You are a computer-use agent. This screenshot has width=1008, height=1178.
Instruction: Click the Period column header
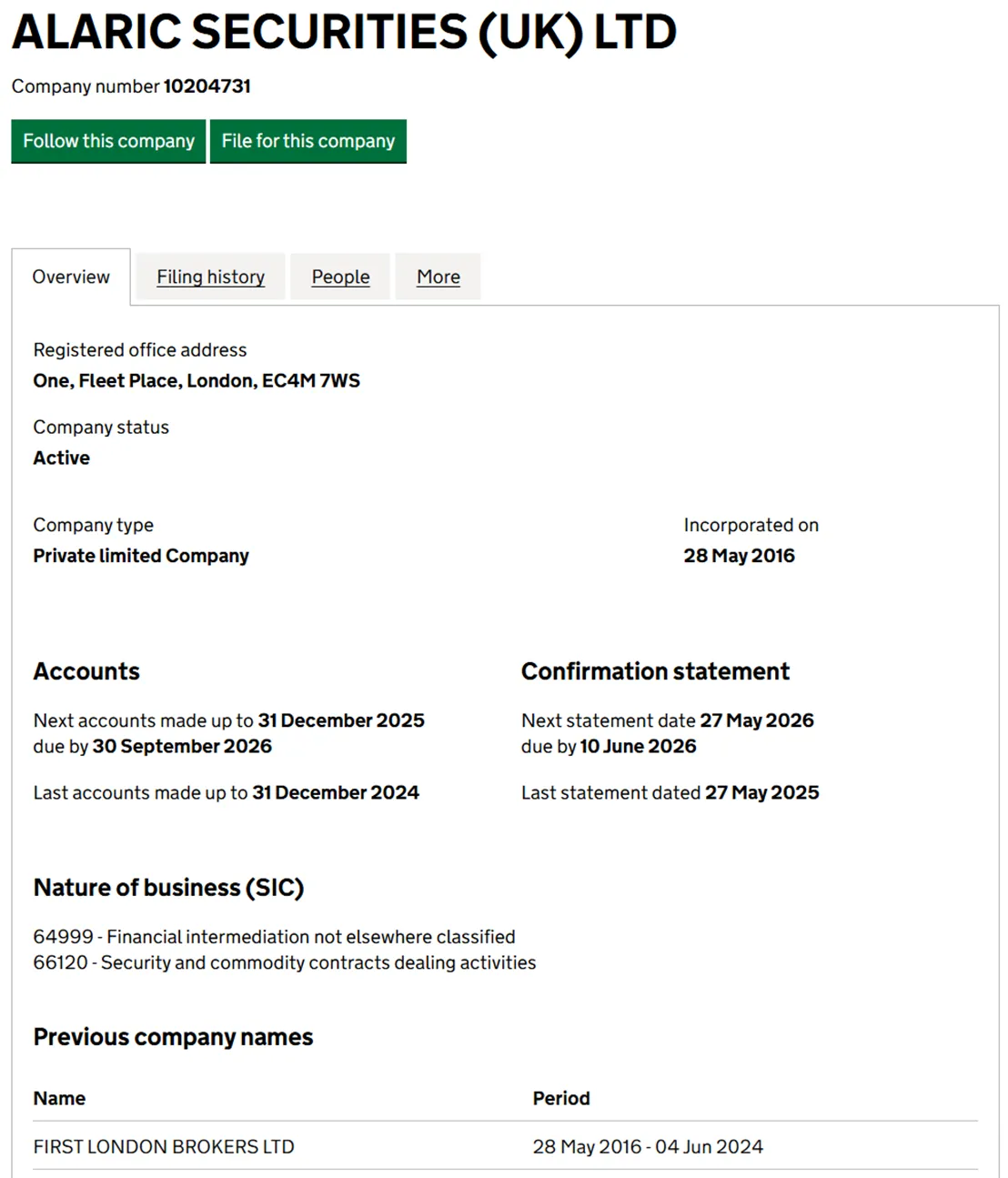(561, 1098)
